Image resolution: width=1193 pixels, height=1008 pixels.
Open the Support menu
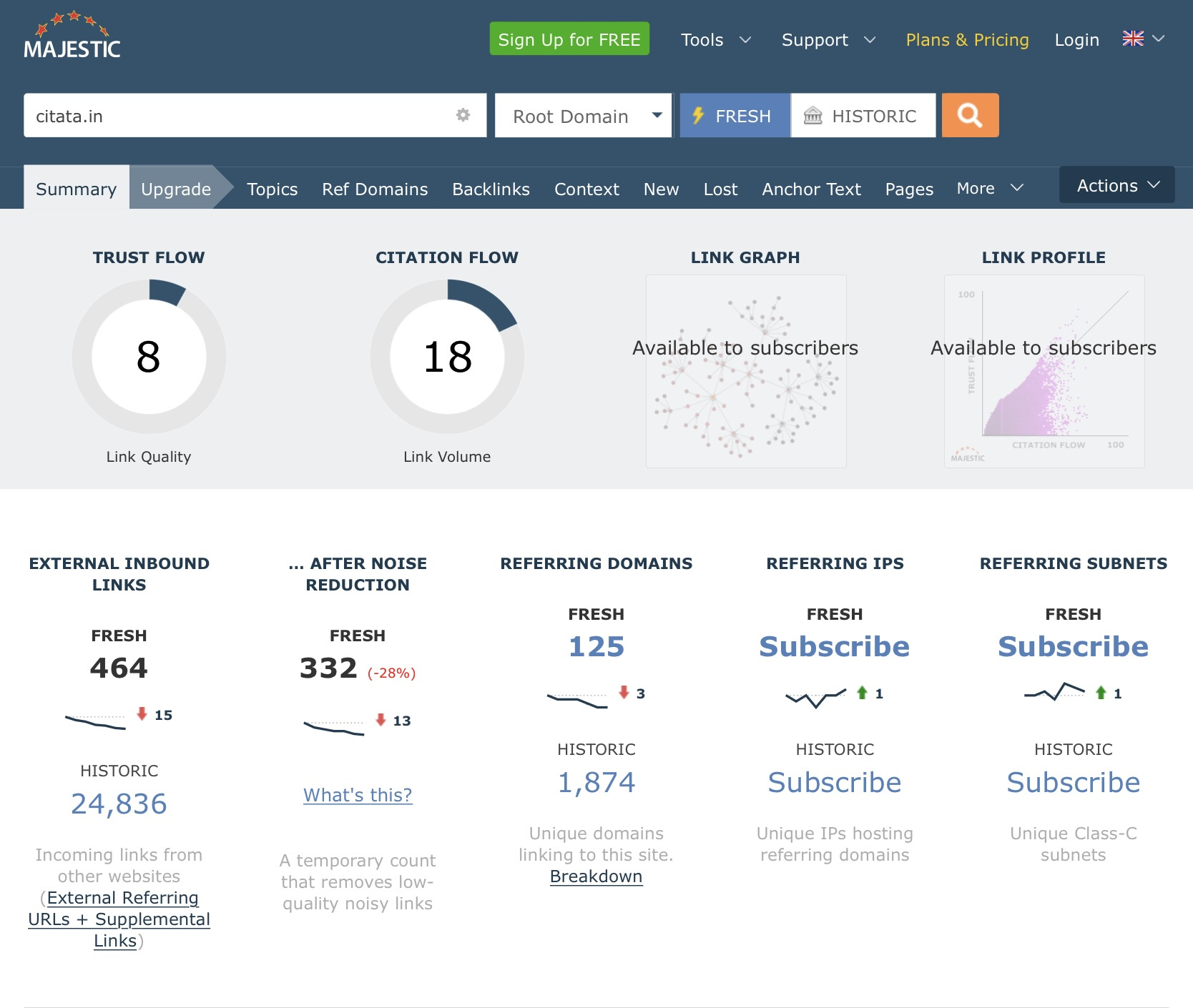tap(828, 40)
